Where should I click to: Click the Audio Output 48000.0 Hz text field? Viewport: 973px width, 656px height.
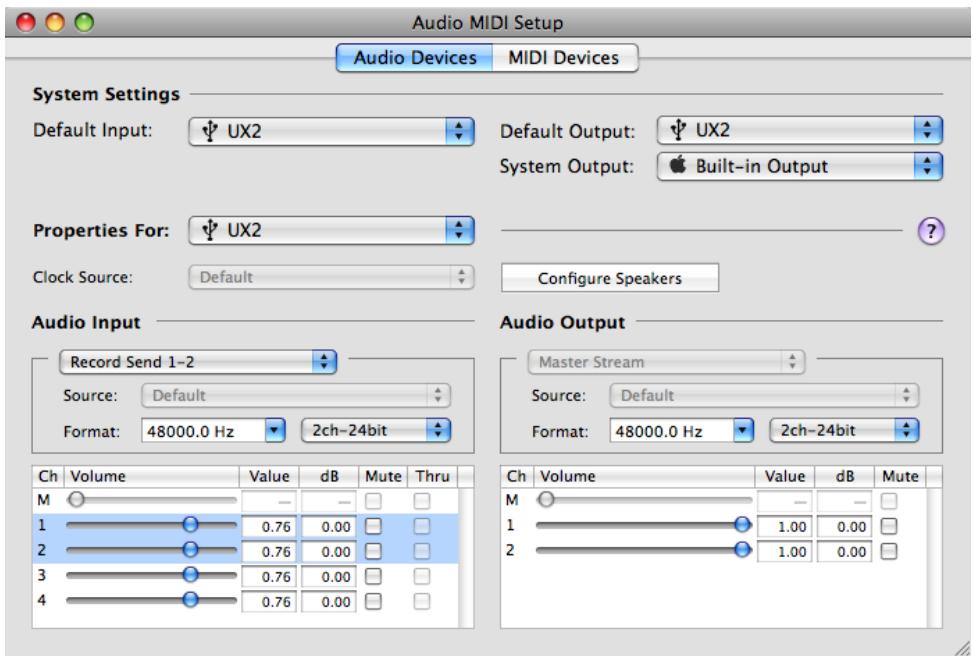point(671,431)
